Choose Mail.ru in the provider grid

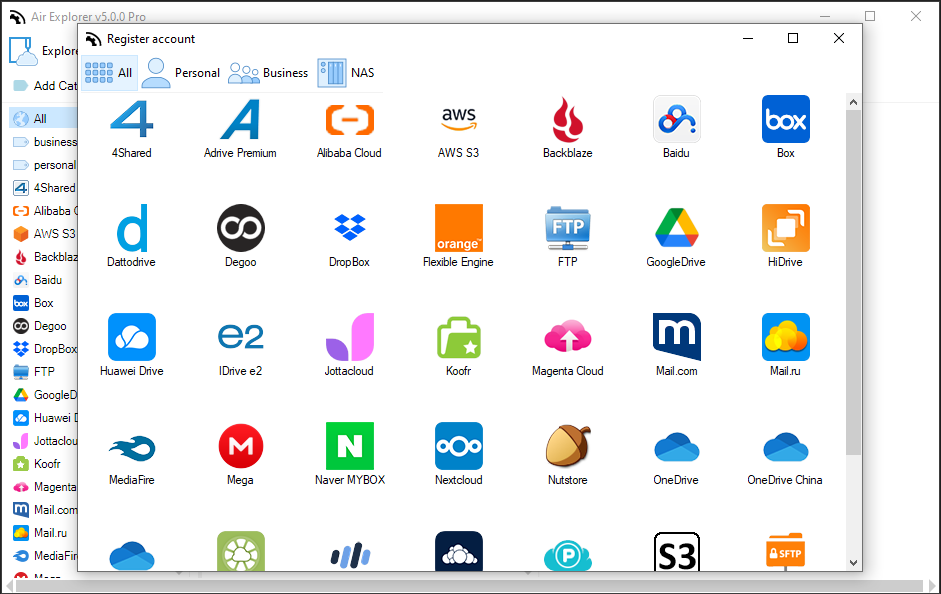786,337
